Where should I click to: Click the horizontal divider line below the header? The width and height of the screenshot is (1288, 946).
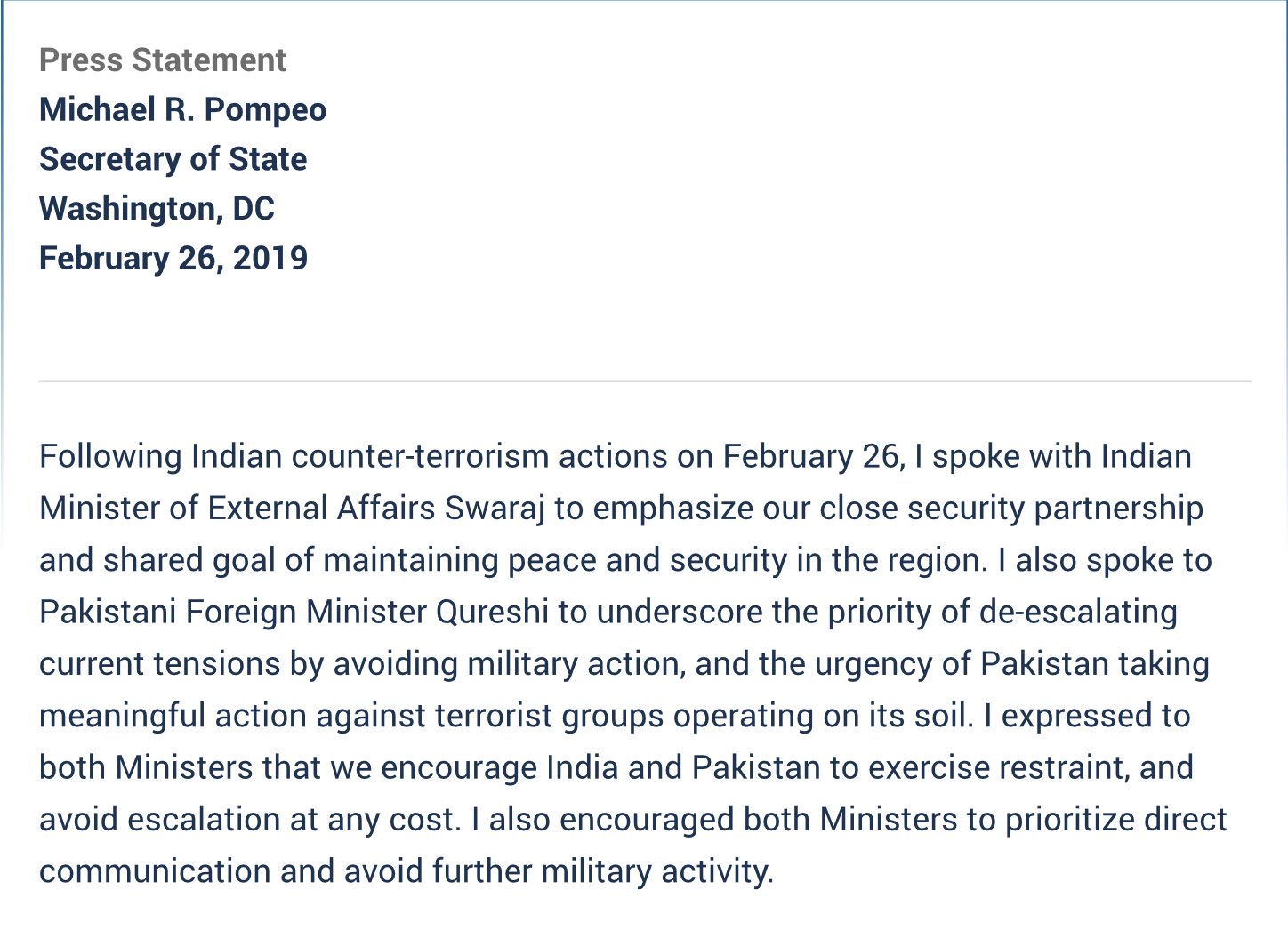tap(645, 381)
